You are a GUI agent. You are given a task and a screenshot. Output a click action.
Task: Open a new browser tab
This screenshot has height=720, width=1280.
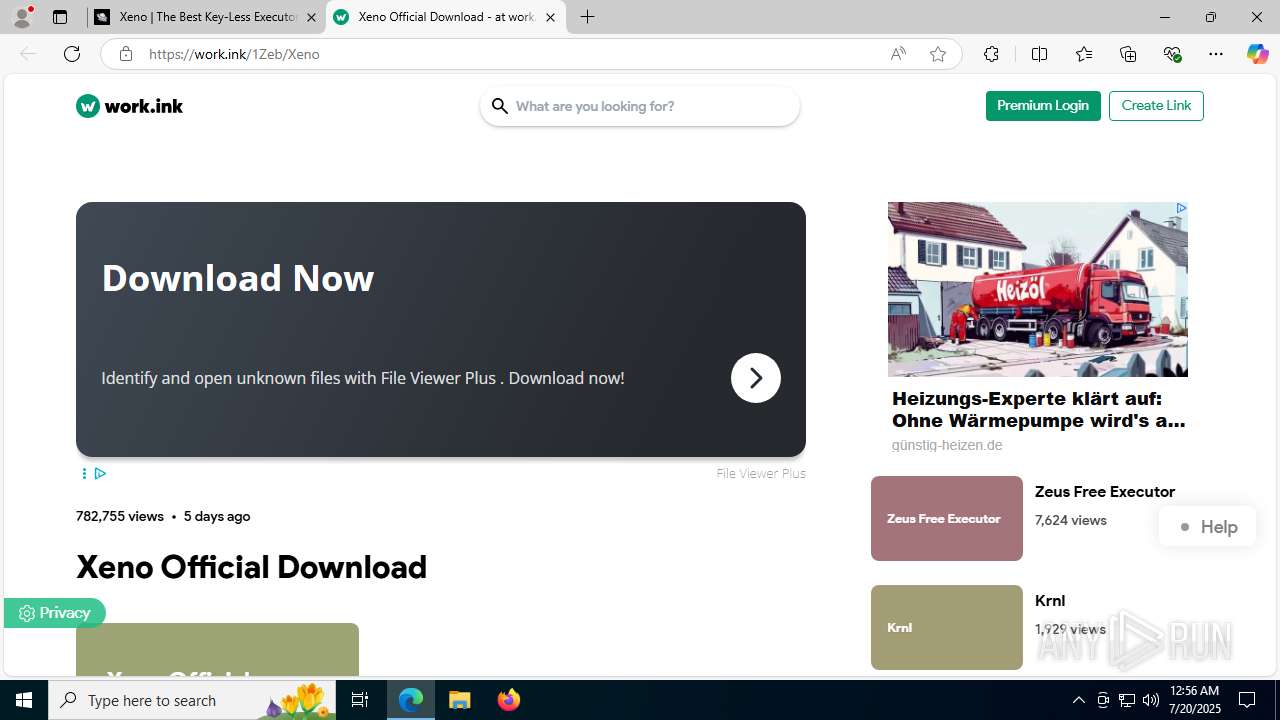[588, 17]
